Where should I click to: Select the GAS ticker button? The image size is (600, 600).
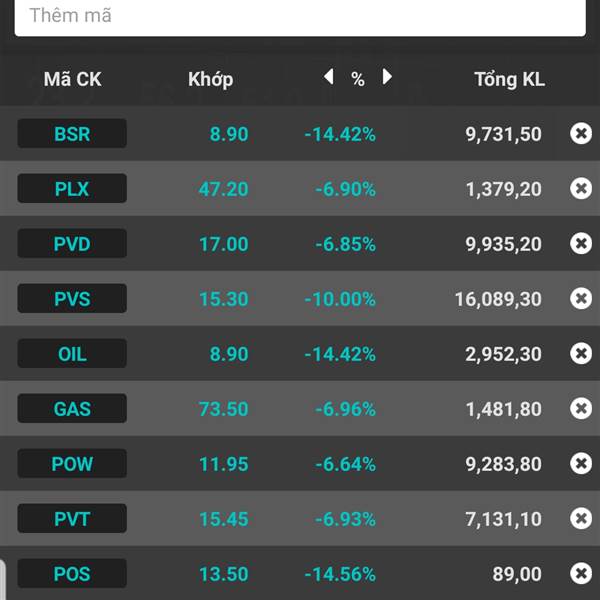click(x=72, y=408)
